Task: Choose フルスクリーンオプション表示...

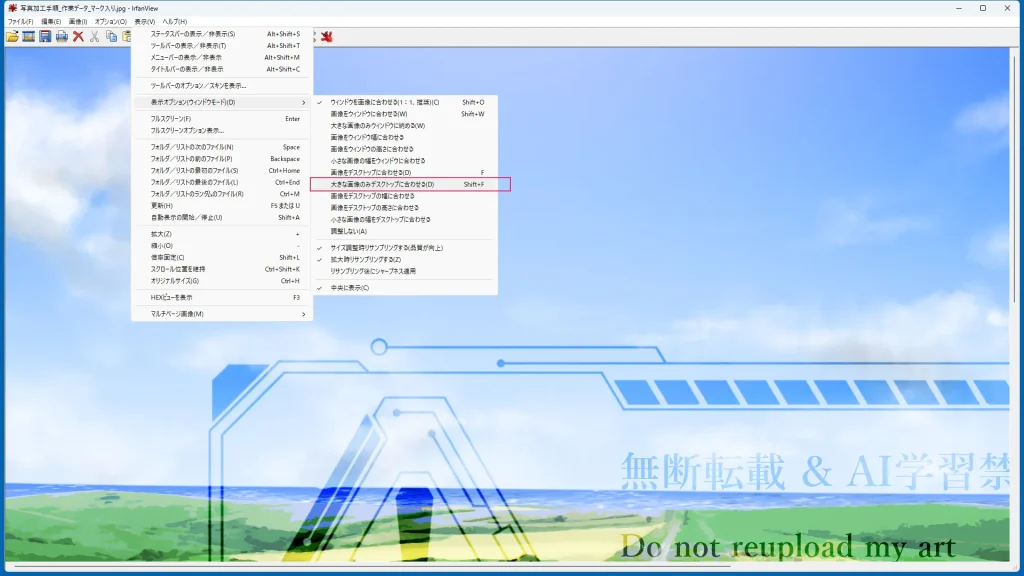Action: click(x=222, y=131)
